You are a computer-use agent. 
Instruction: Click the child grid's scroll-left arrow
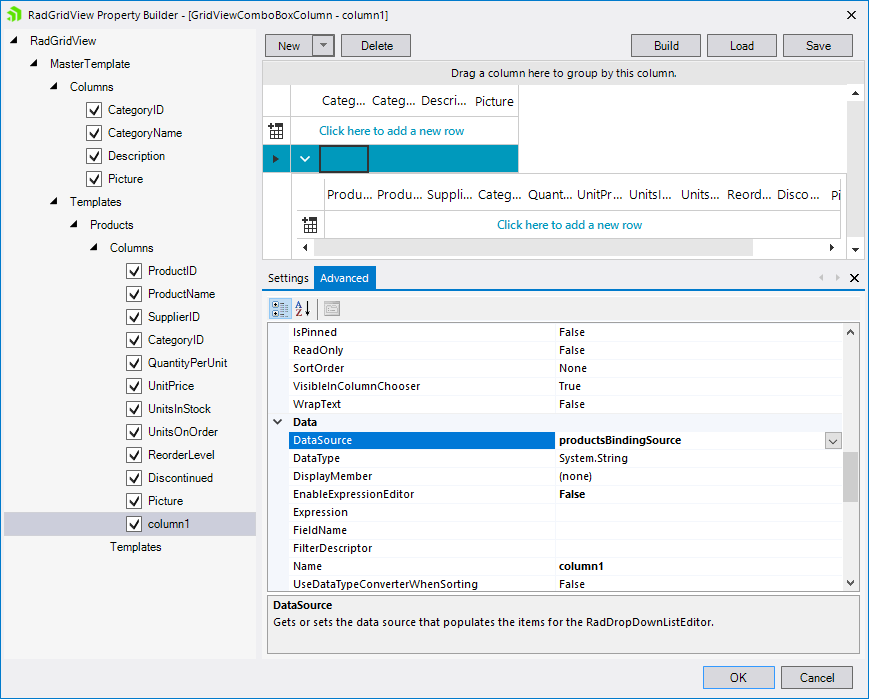point(305,247)
